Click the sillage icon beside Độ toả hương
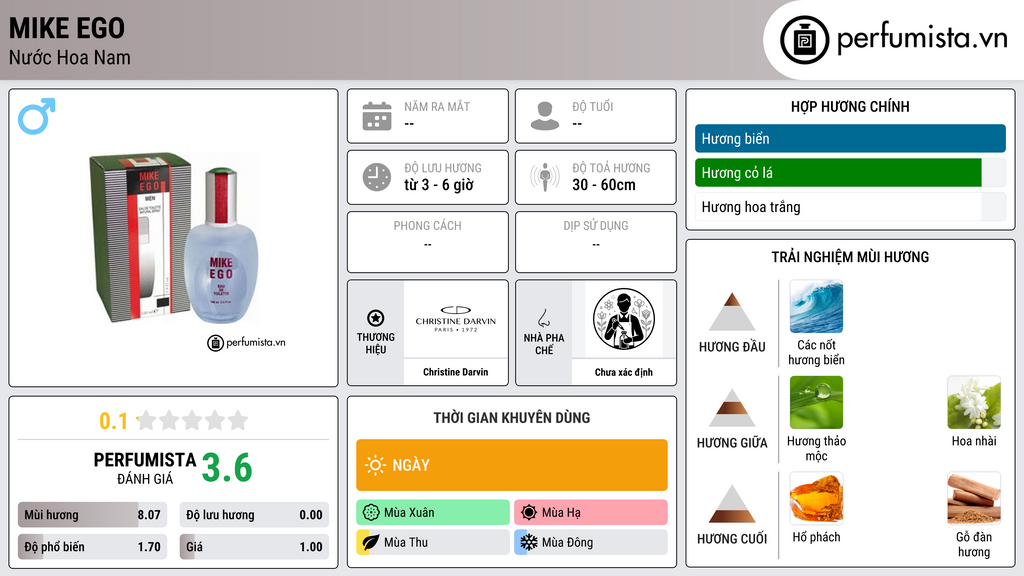The height and width of the screenshot is (576, 1024). pyautogui.click(x=545, y=177)
